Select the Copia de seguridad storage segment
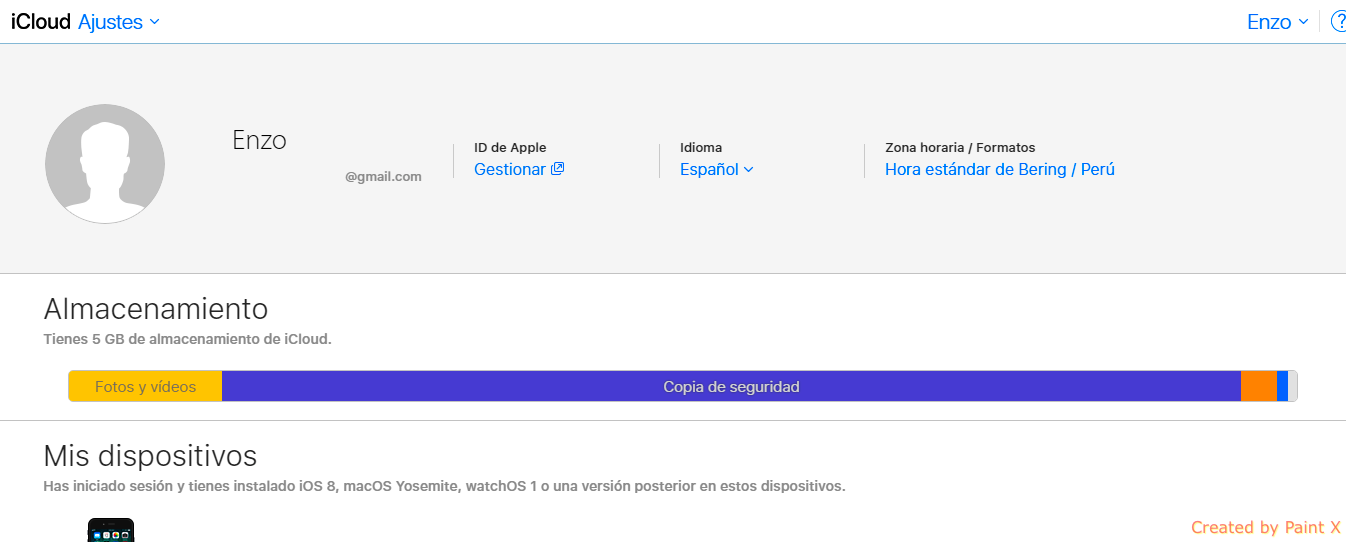 click(731, 386)
